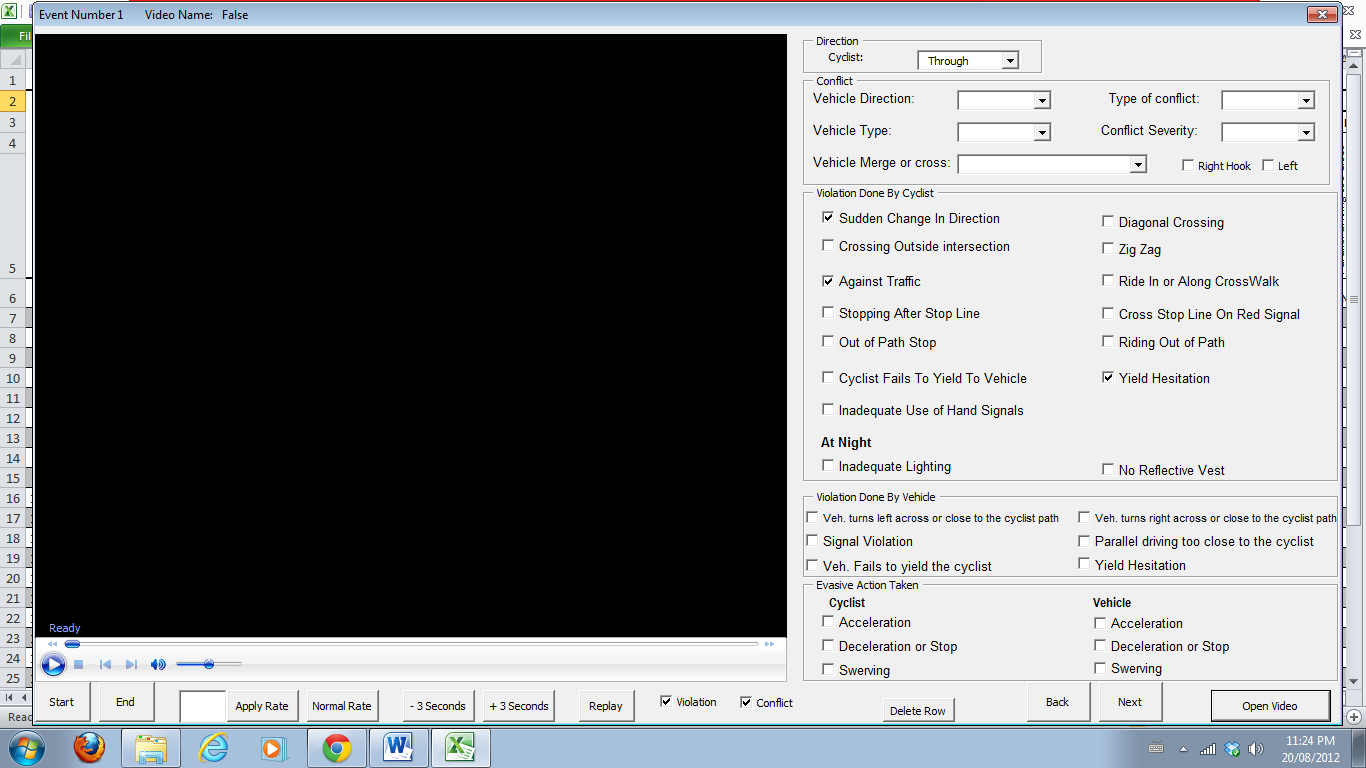1366x768 pixels.
Task: Check vehicle Deceleration or Stop
Action: coord(1100,645)
